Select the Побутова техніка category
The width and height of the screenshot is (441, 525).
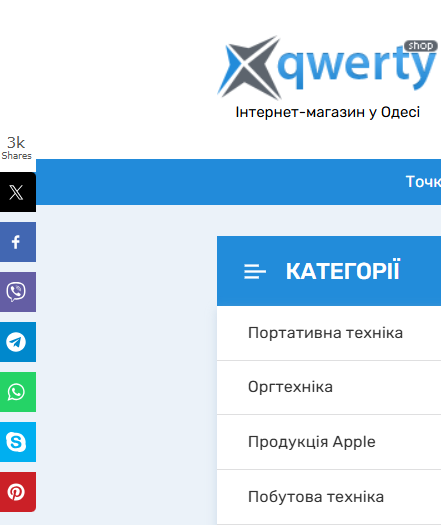pyautogui.click(x=329, y=497)
